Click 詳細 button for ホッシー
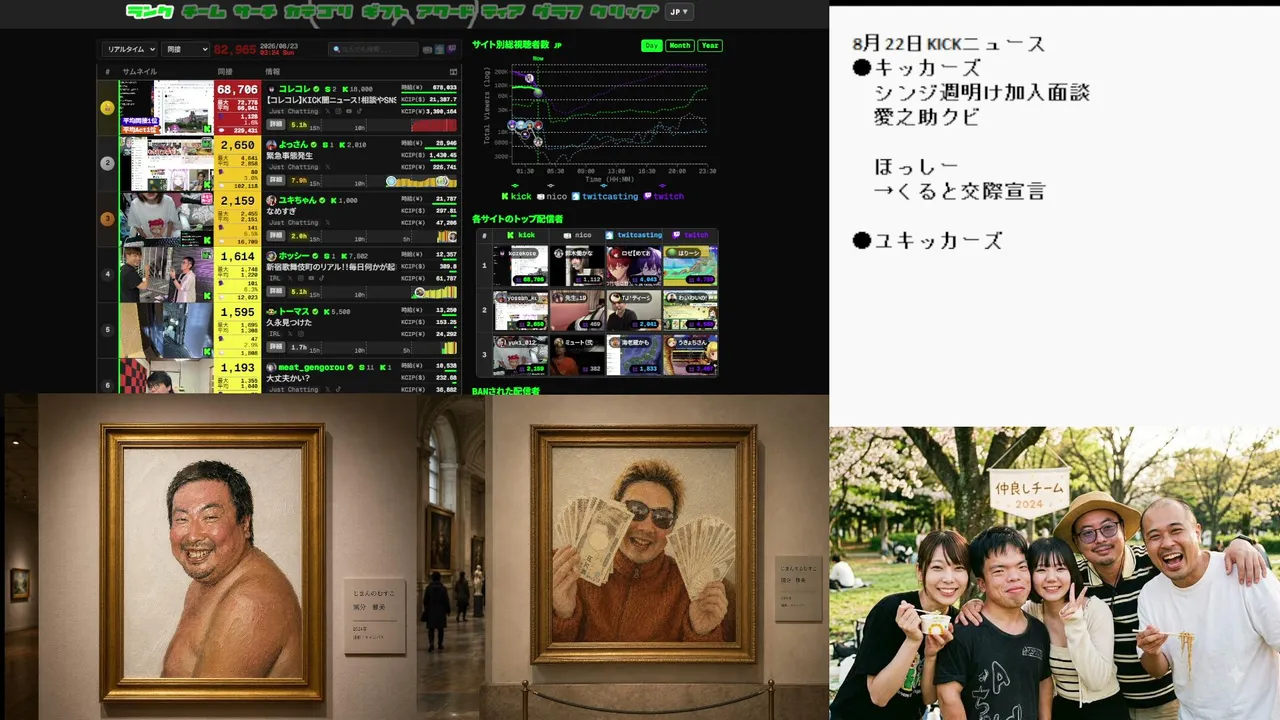This screenshot has height=720, width=1280. tap(276, 292)
